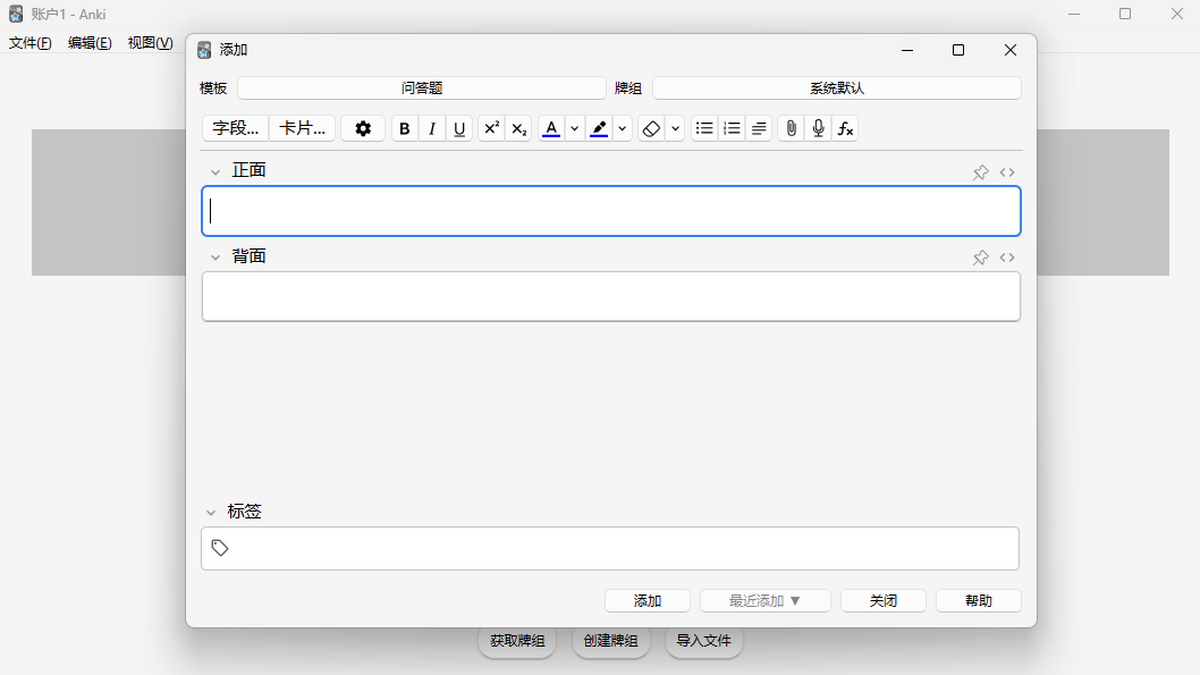Maximize the 添加 dialog window
This screenshot has height=675, width=1200.
958,50
